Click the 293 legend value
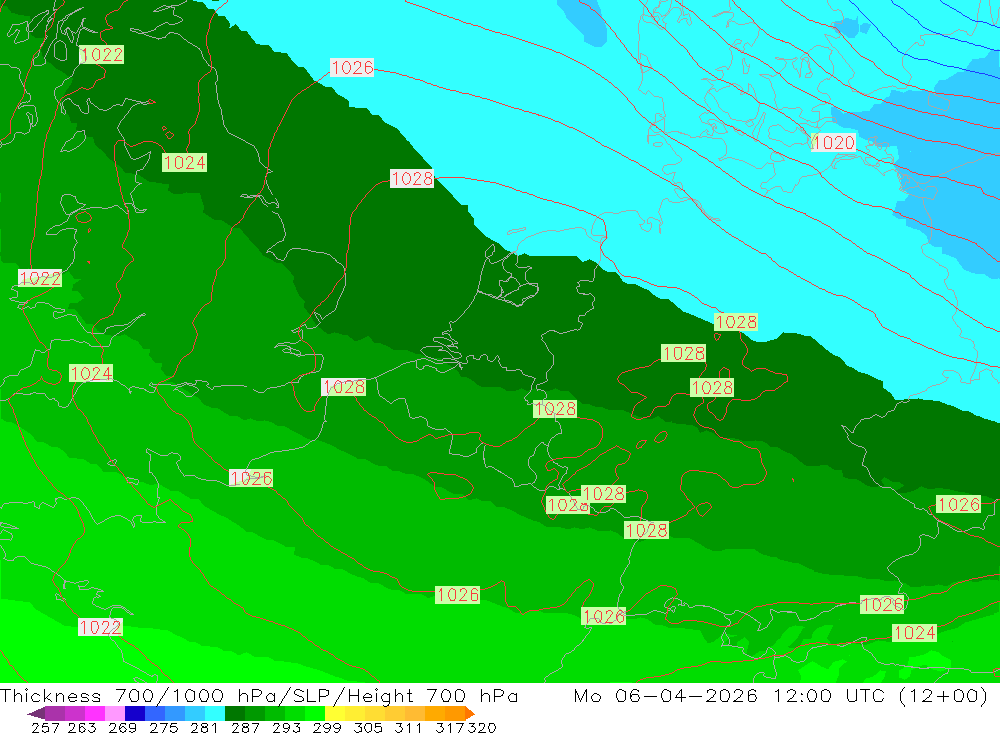The height and width of the screenshot is (733, 1000). (286, 727)
